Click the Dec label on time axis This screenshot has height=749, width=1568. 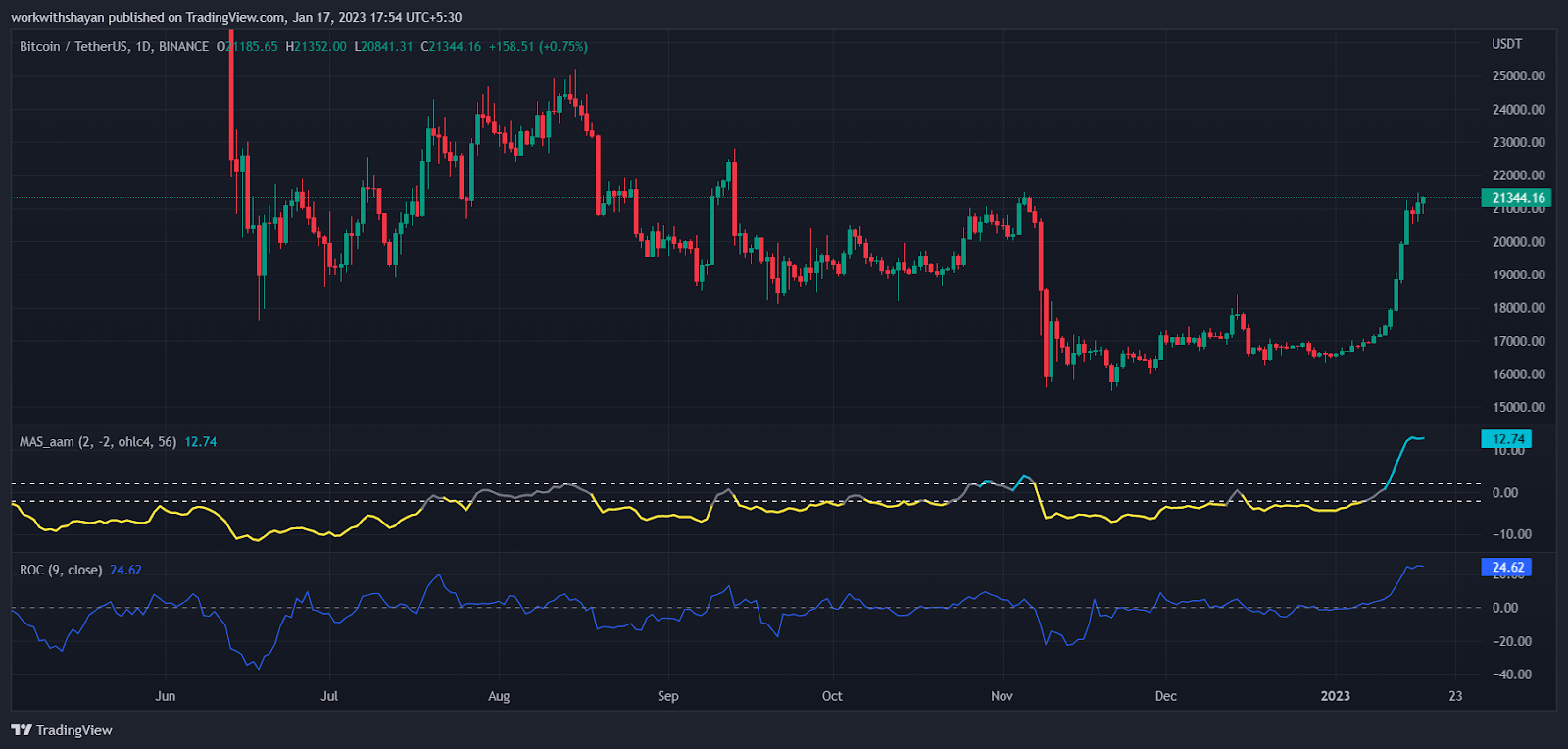point(1165,696)
